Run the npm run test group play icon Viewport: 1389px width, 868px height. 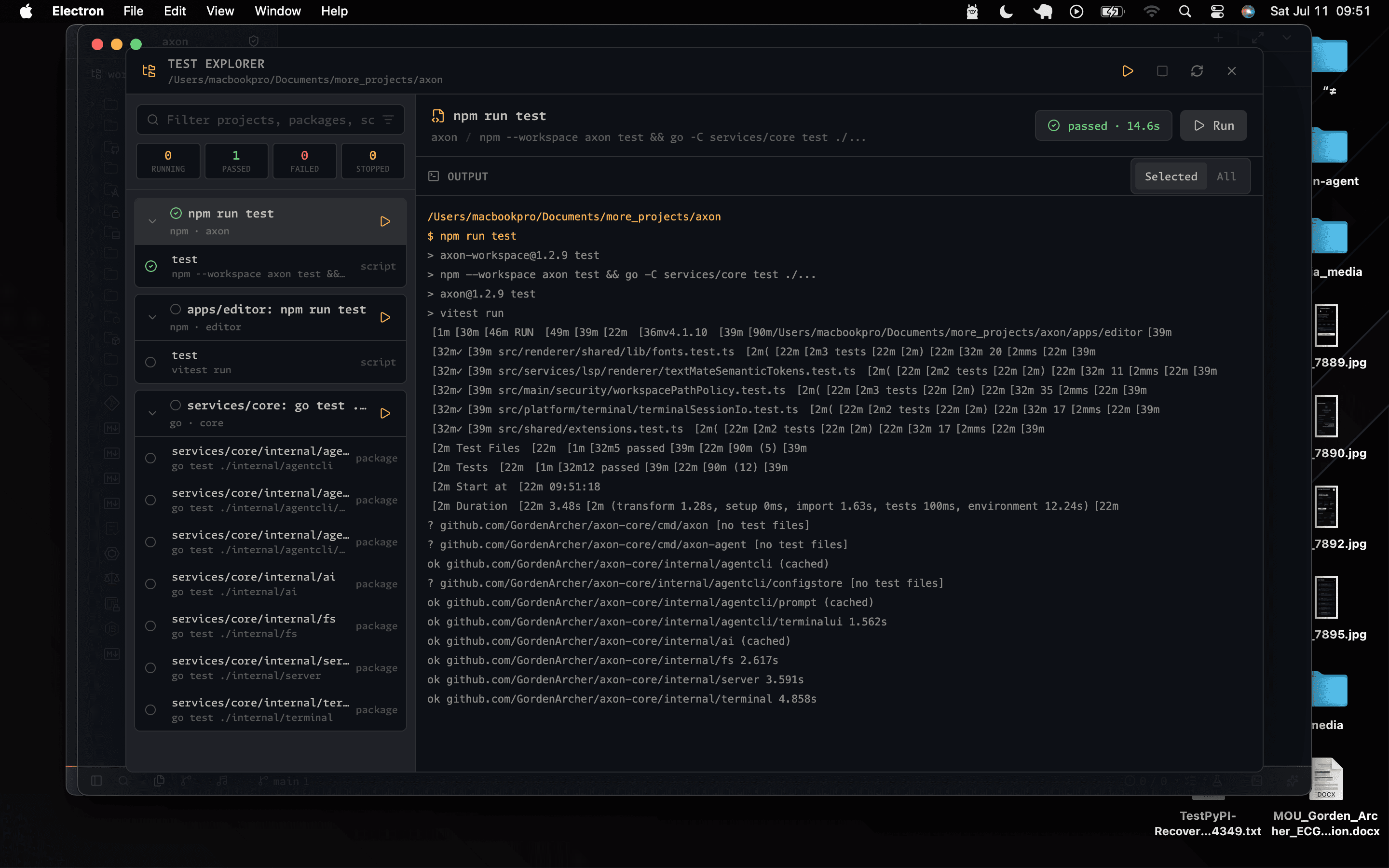point(385,222)
